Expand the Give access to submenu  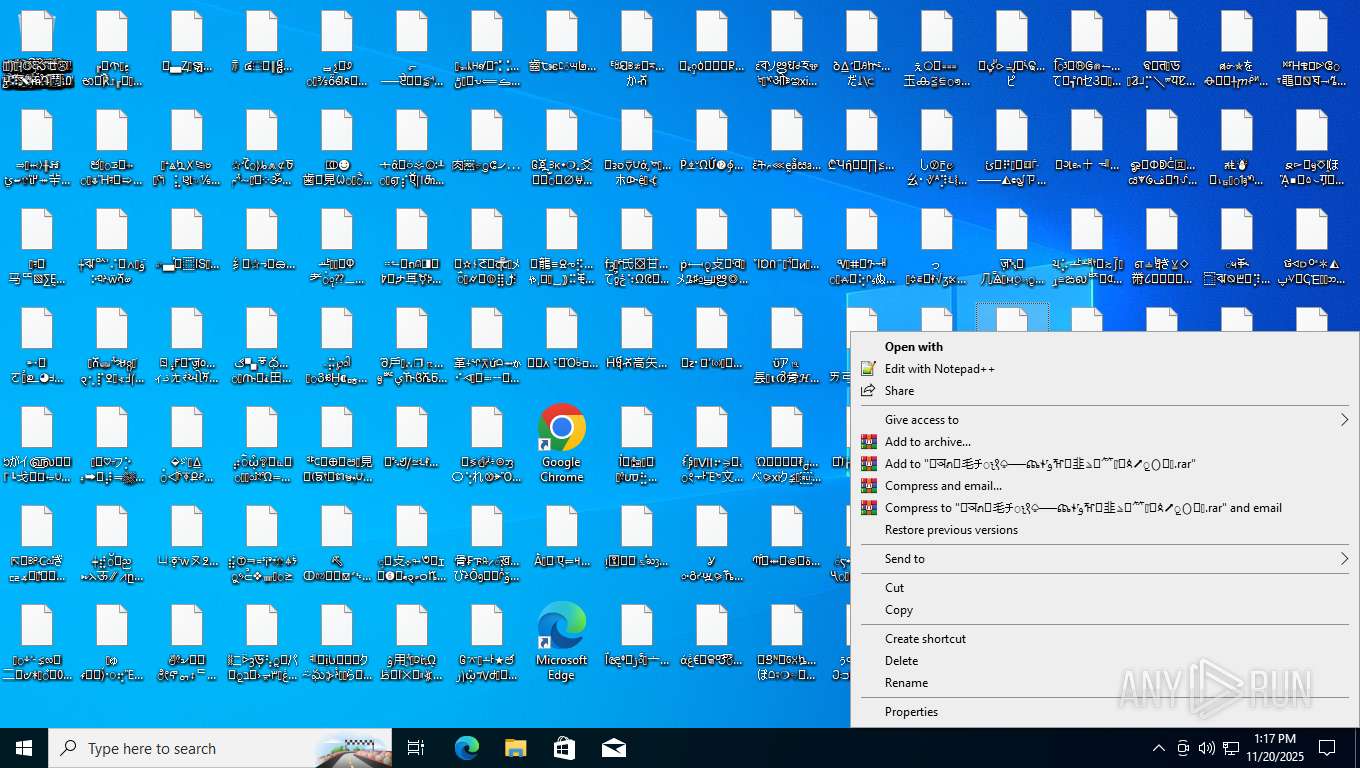point(1105,420)
